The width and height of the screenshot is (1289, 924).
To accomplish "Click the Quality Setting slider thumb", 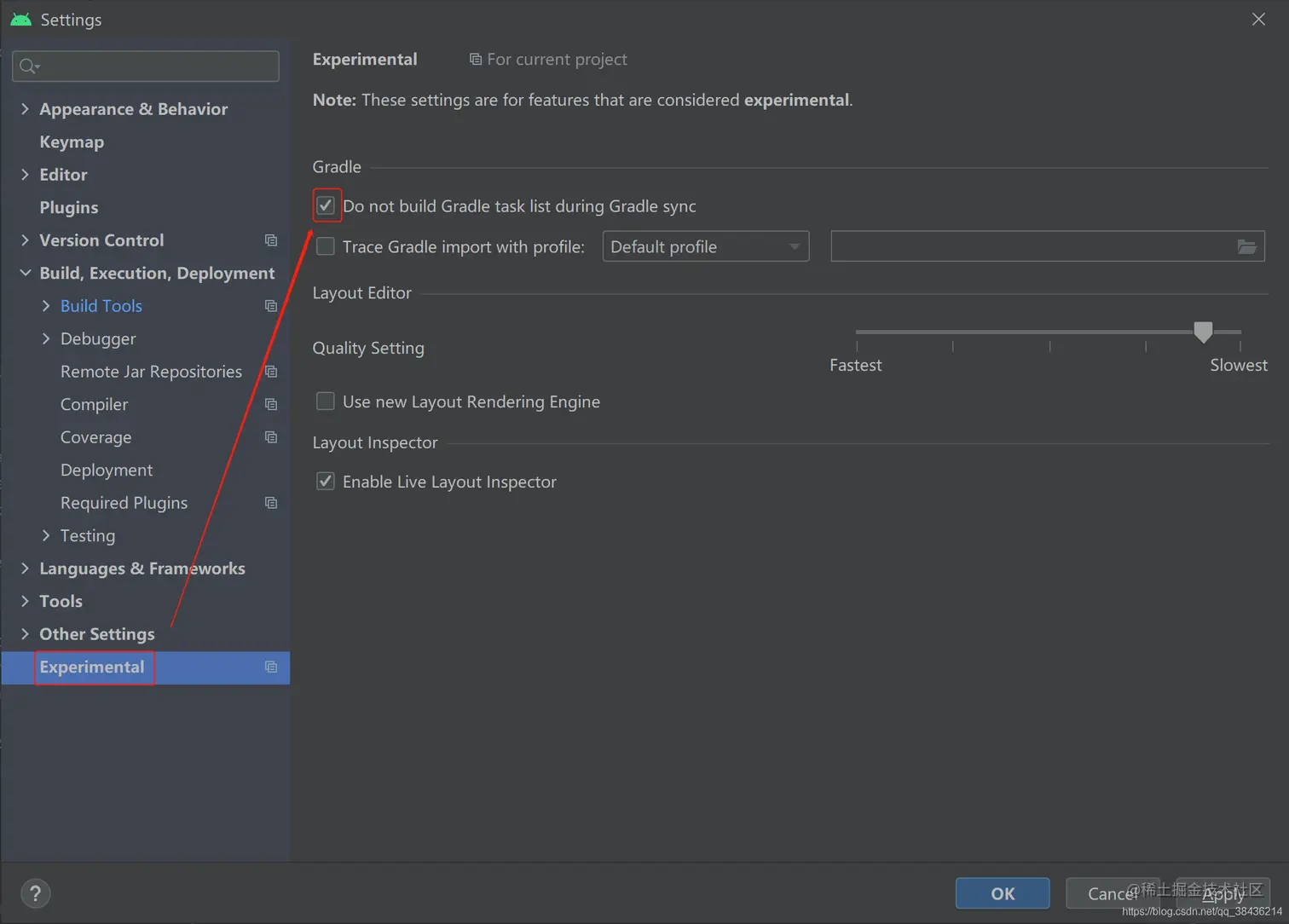I will click(x=1203, y=332).
